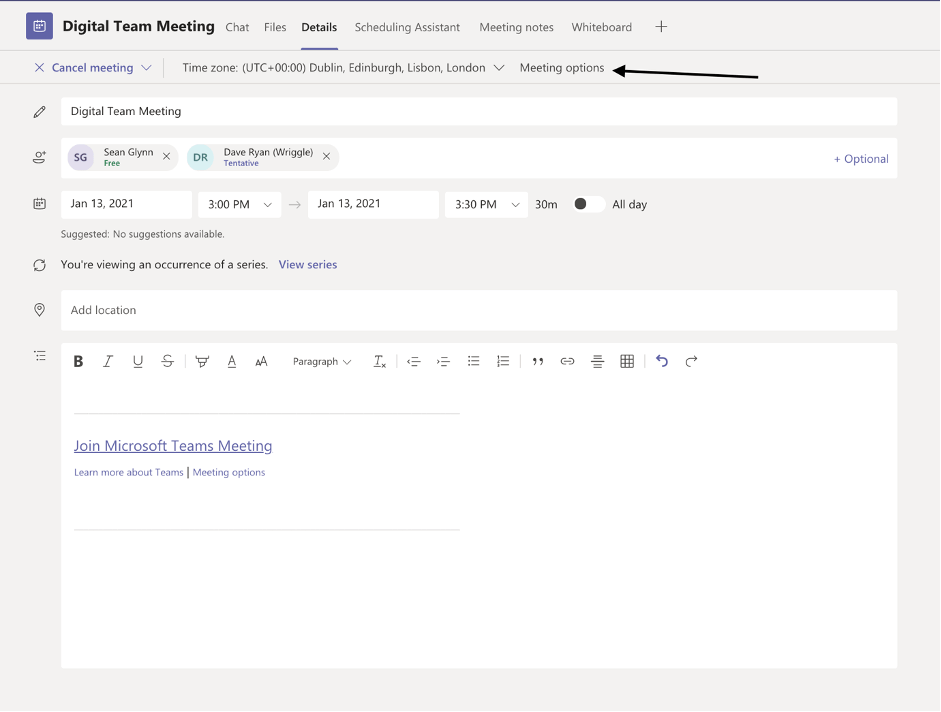Image resolution: width=941 pixels, height=712 pixels.
Task: Insert a table into the description
Action: pyautogui.click(x=627, y=361)
